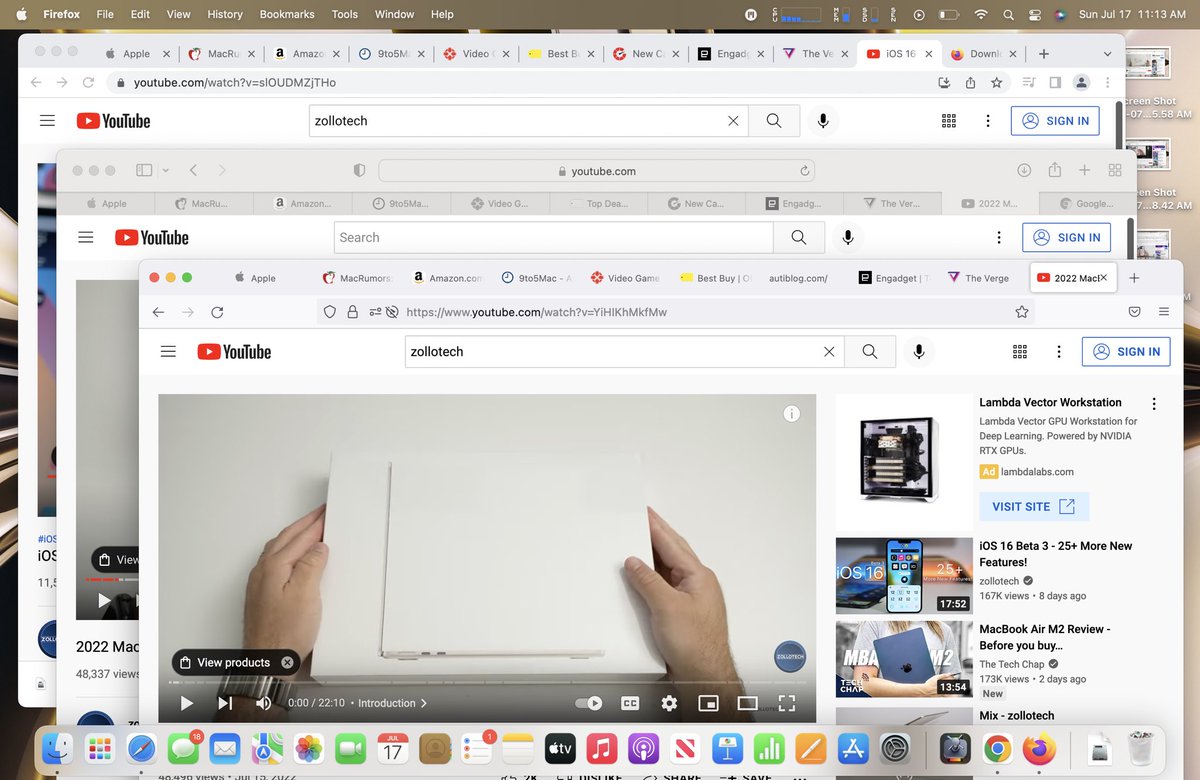Viewport: 1200px width, 780px height.
Task: Open Firefox Pocket save icon
Action: 1135,312
